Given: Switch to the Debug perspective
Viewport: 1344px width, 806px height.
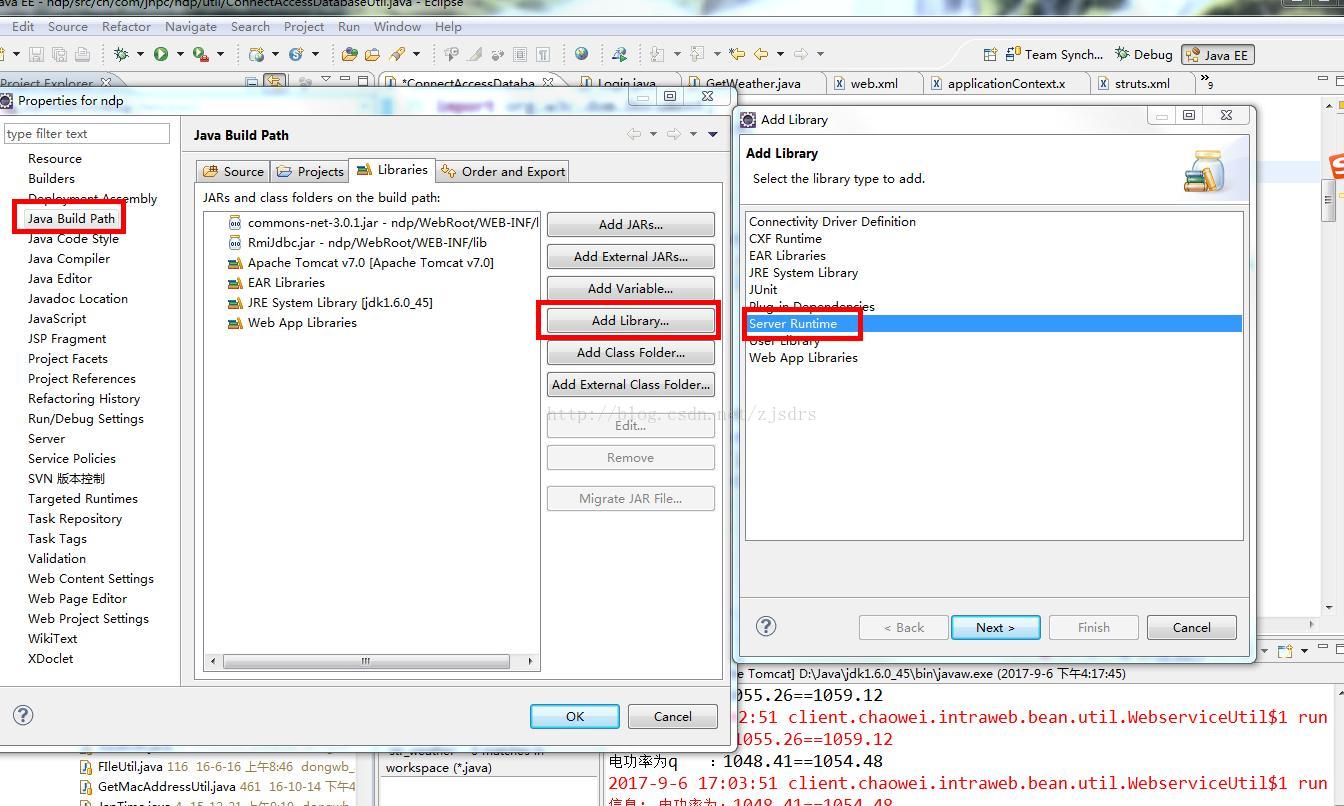Looking at the screenshot, I should (x=1144, y=55).
